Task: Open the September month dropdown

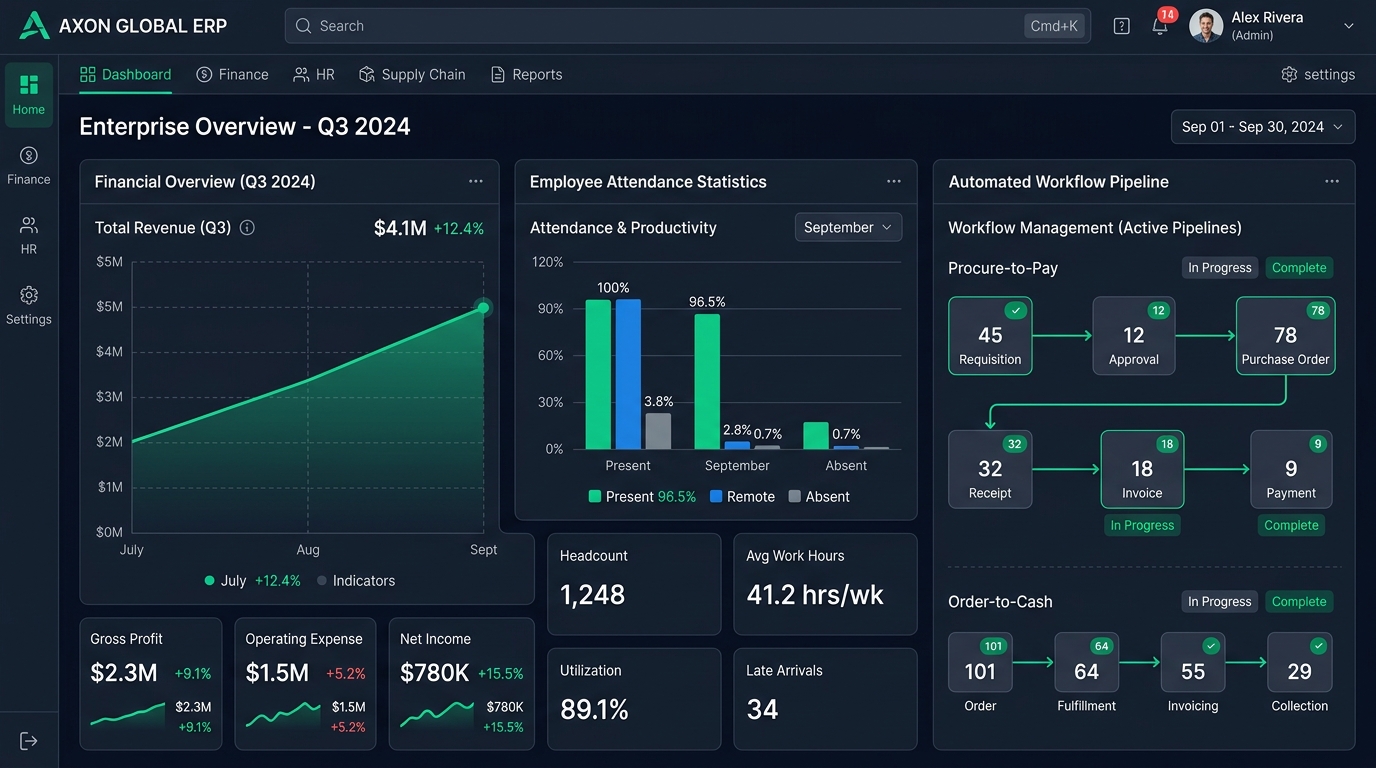Action: pyautogui.click(x=848, y=228)
